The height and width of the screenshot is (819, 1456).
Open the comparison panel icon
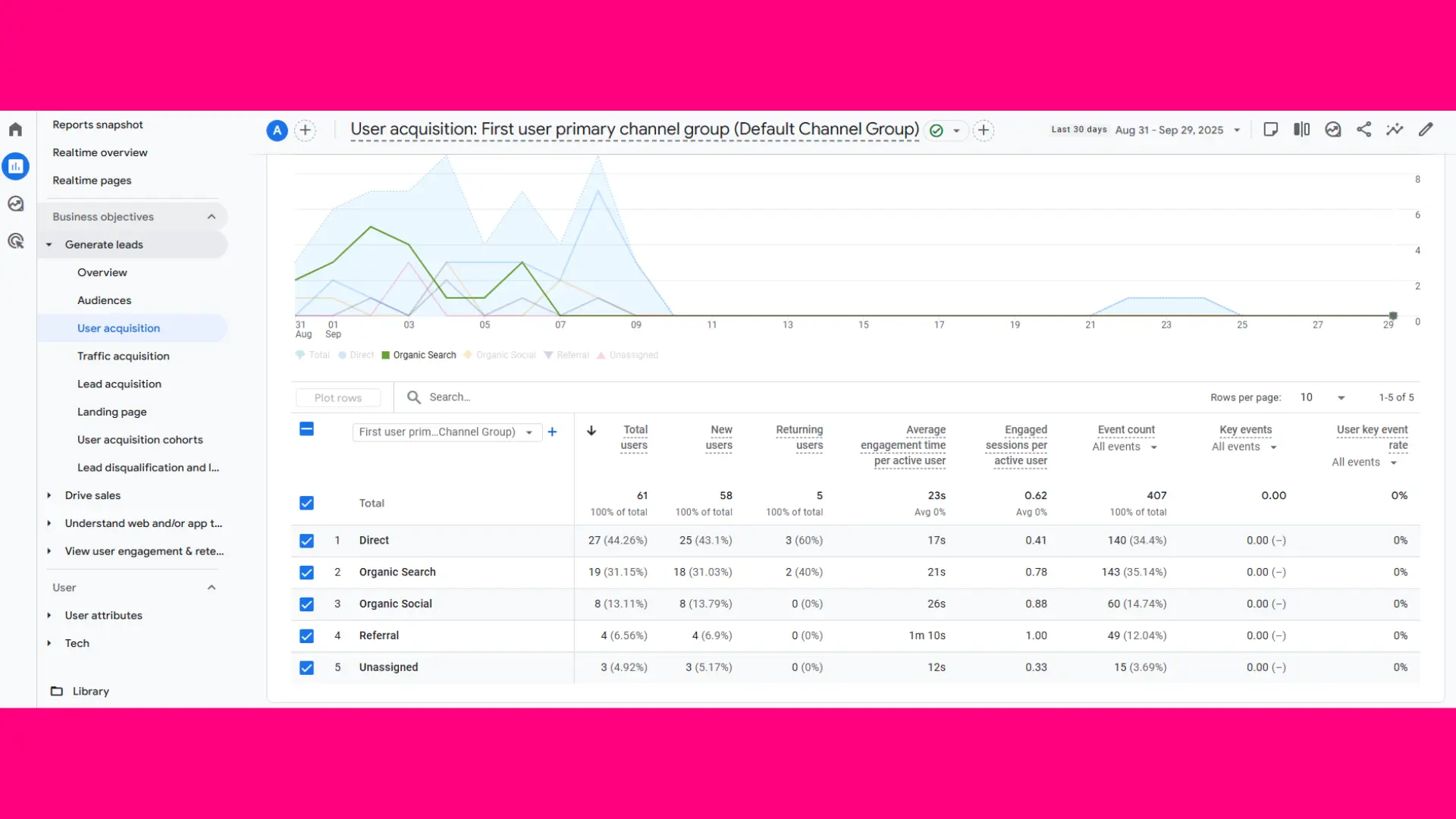pos(1301,130)
